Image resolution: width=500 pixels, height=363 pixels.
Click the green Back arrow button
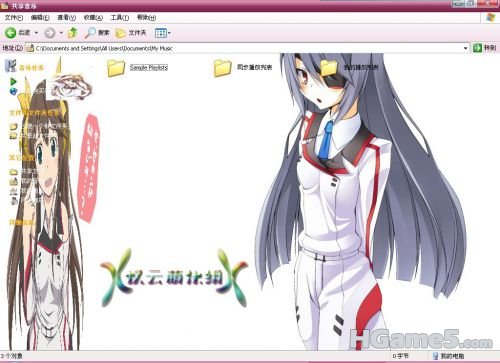pyautogui.click(x=10, y=33)
